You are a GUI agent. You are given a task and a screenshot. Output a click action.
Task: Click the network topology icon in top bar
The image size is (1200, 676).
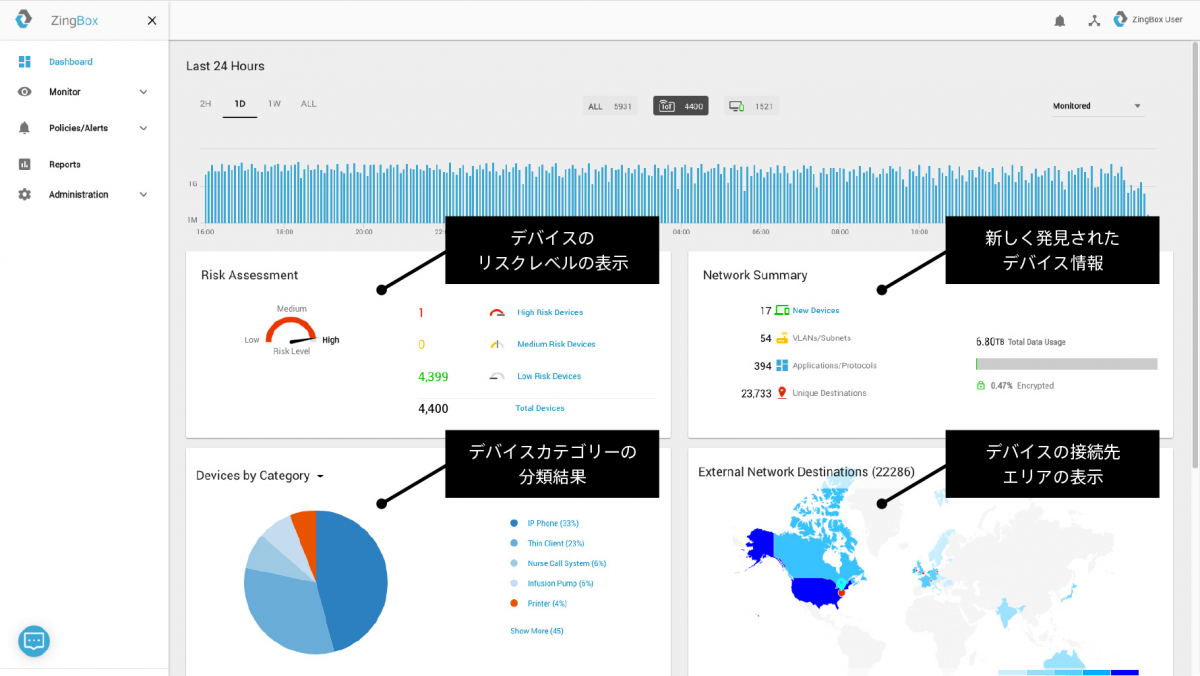tap(1094, 20)
